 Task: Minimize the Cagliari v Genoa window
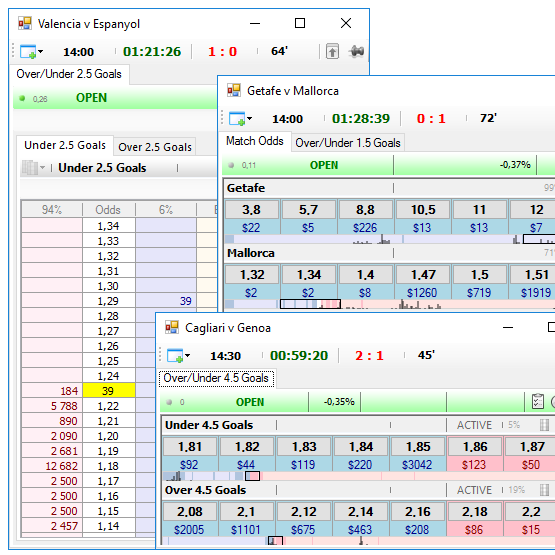pos(508,327)
